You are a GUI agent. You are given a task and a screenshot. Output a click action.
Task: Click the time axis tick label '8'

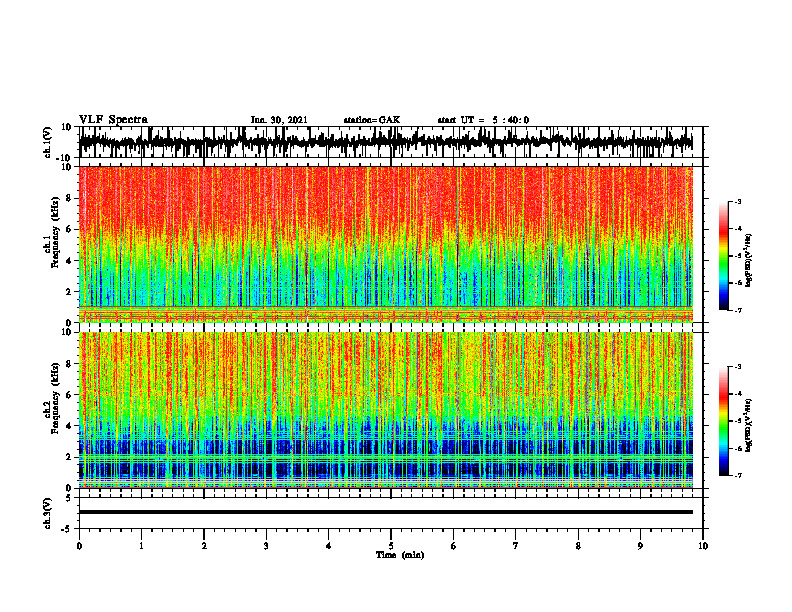[578, 546]
